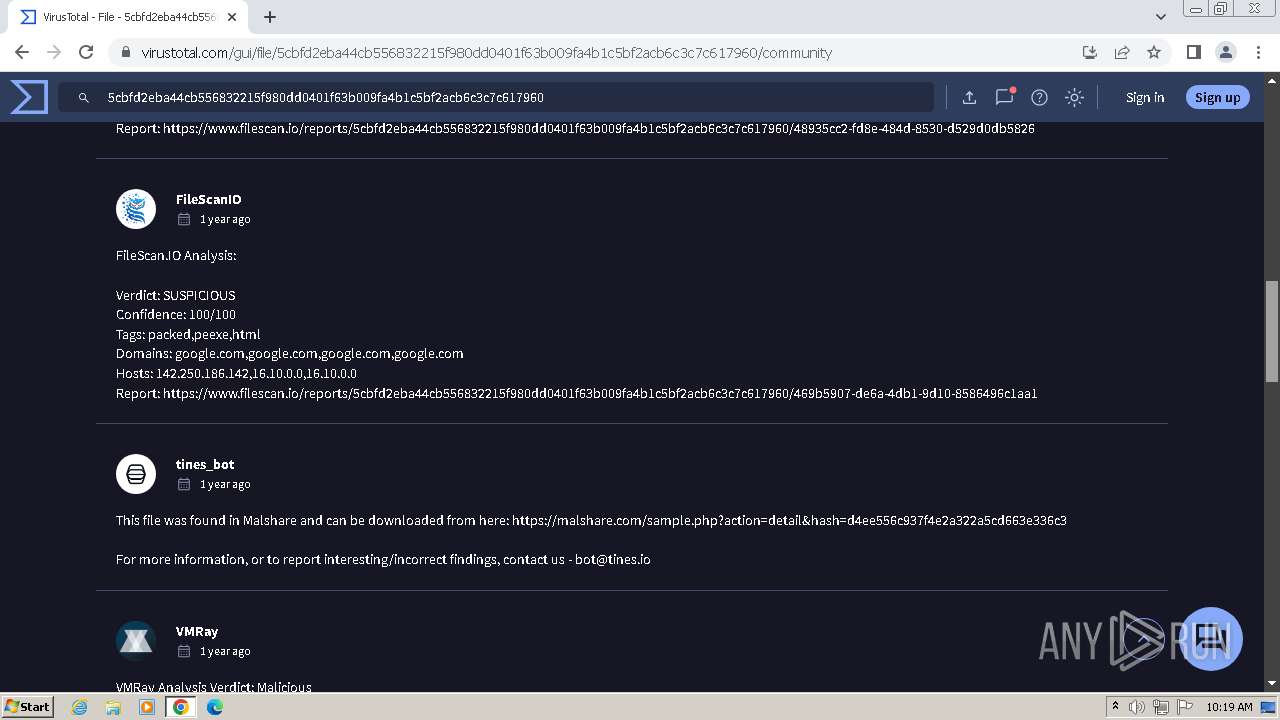Image resolution: width=1280 pixels, height=720 pixels.
Task: Reload the page
Action: tap(86, 52)
